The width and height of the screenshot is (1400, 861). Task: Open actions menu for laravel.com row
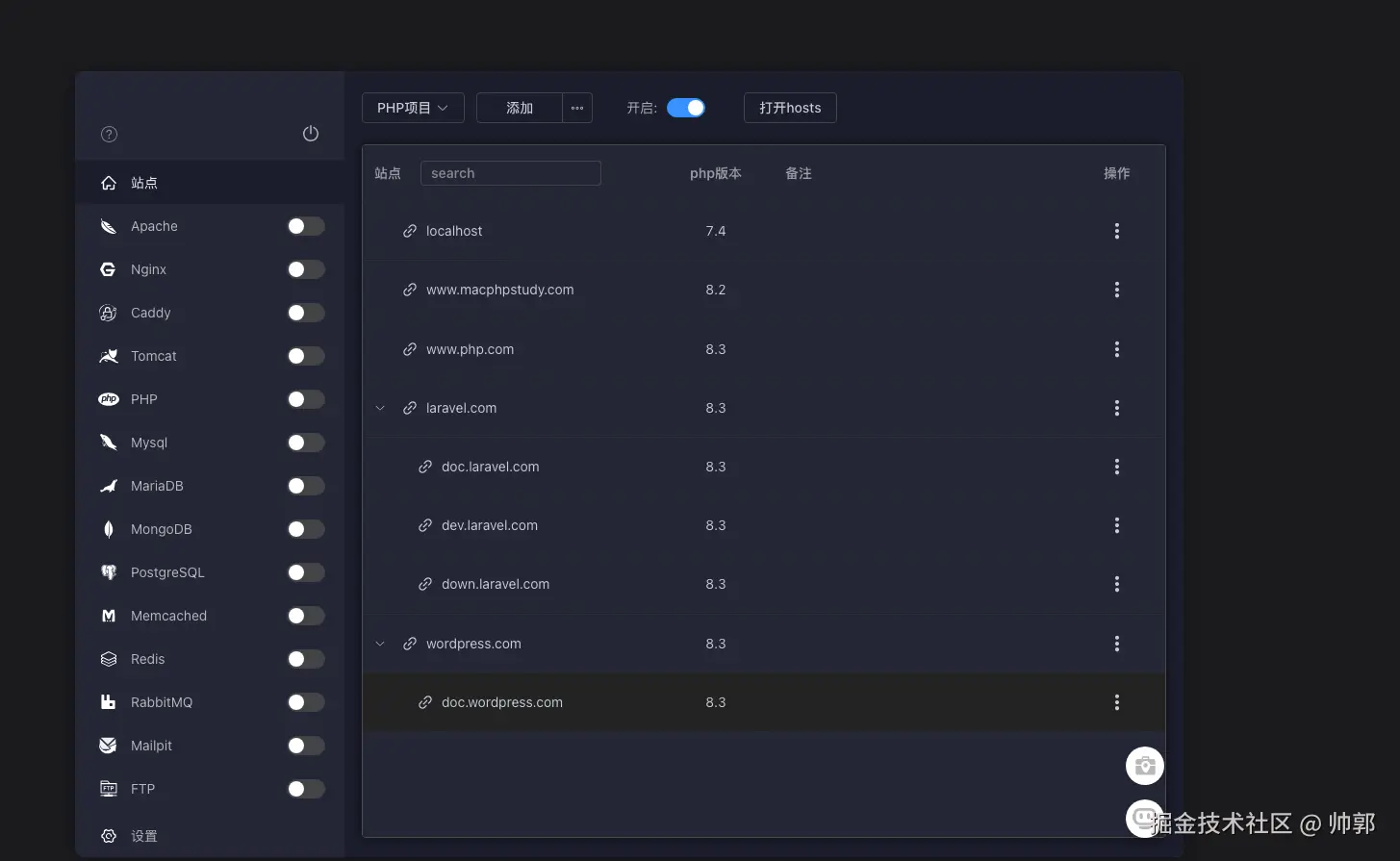click(1117, 408)
